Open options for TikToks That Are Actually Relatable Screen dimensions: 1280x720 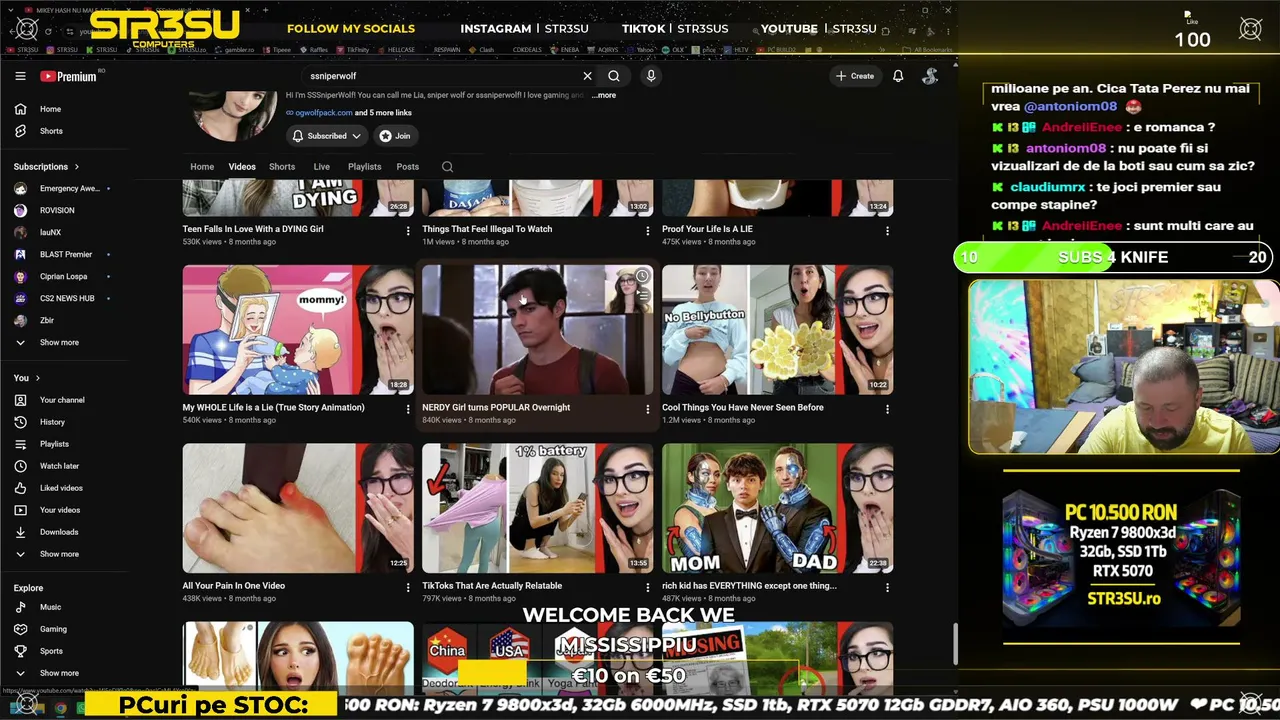pos(648,588)
